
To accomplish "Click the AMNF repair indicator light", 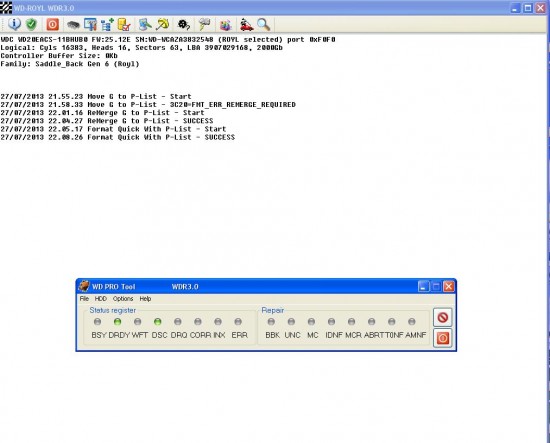I will pyautogui.click(x=412, y=322).
